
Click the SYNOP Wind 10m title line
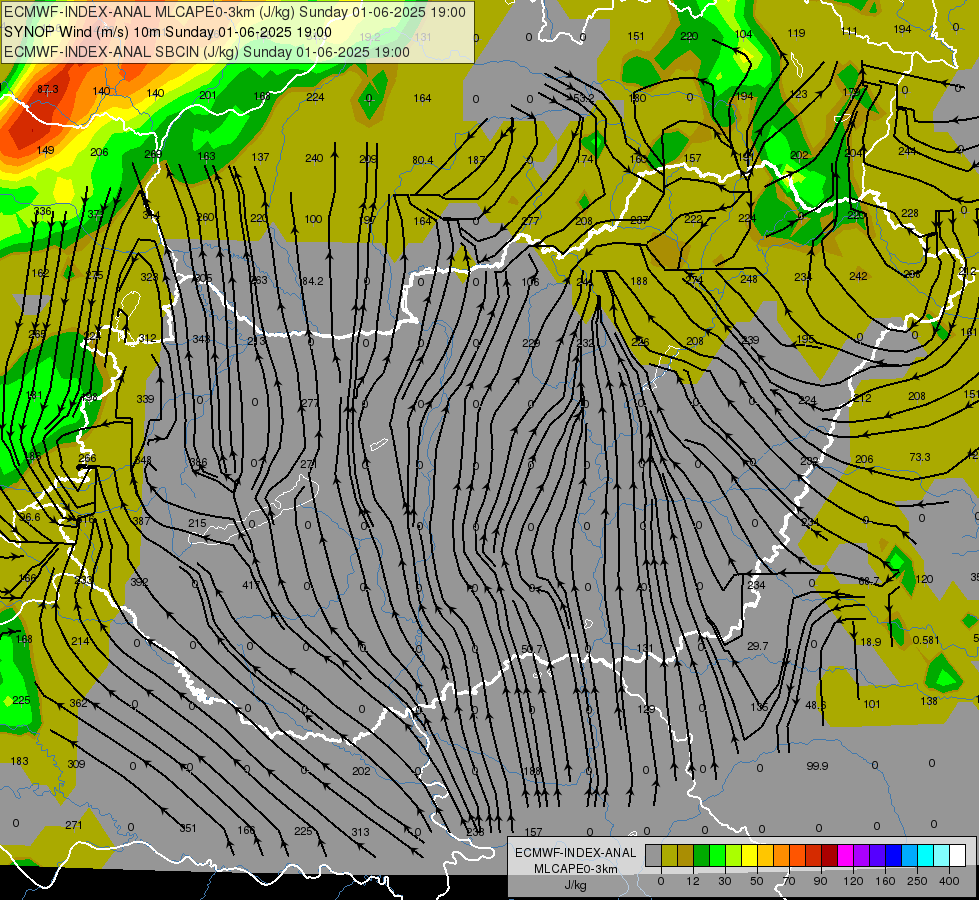click(168, 32)
